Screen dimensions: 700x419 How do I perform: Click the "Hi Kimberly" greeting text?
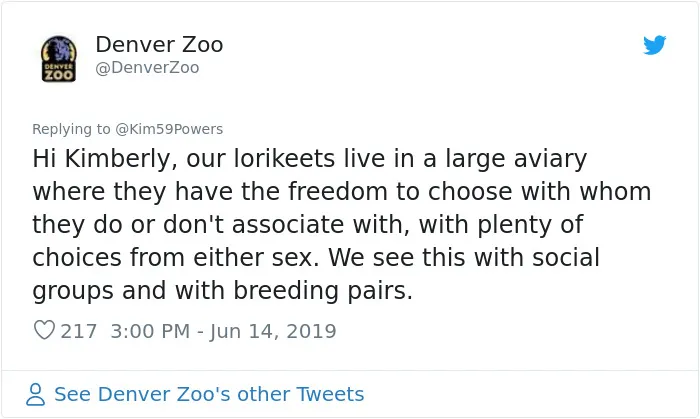click(x=102, y=159)
